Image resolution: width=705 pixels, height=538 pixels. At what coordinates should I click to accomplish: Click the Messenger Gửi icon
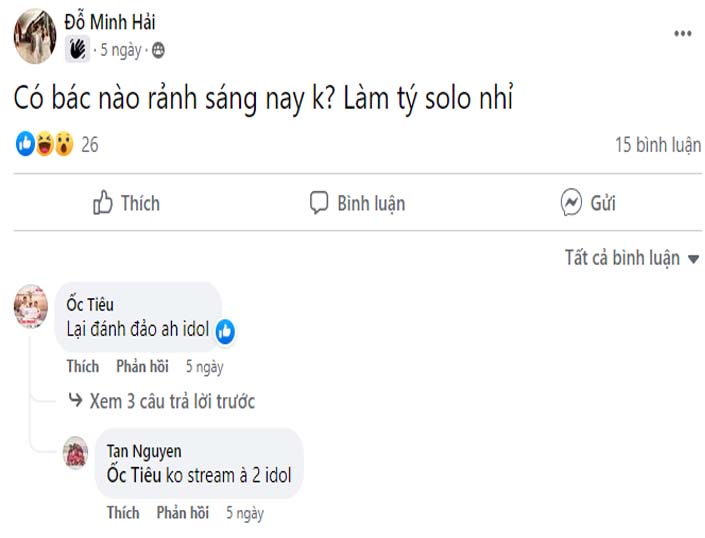click(571, 203)
